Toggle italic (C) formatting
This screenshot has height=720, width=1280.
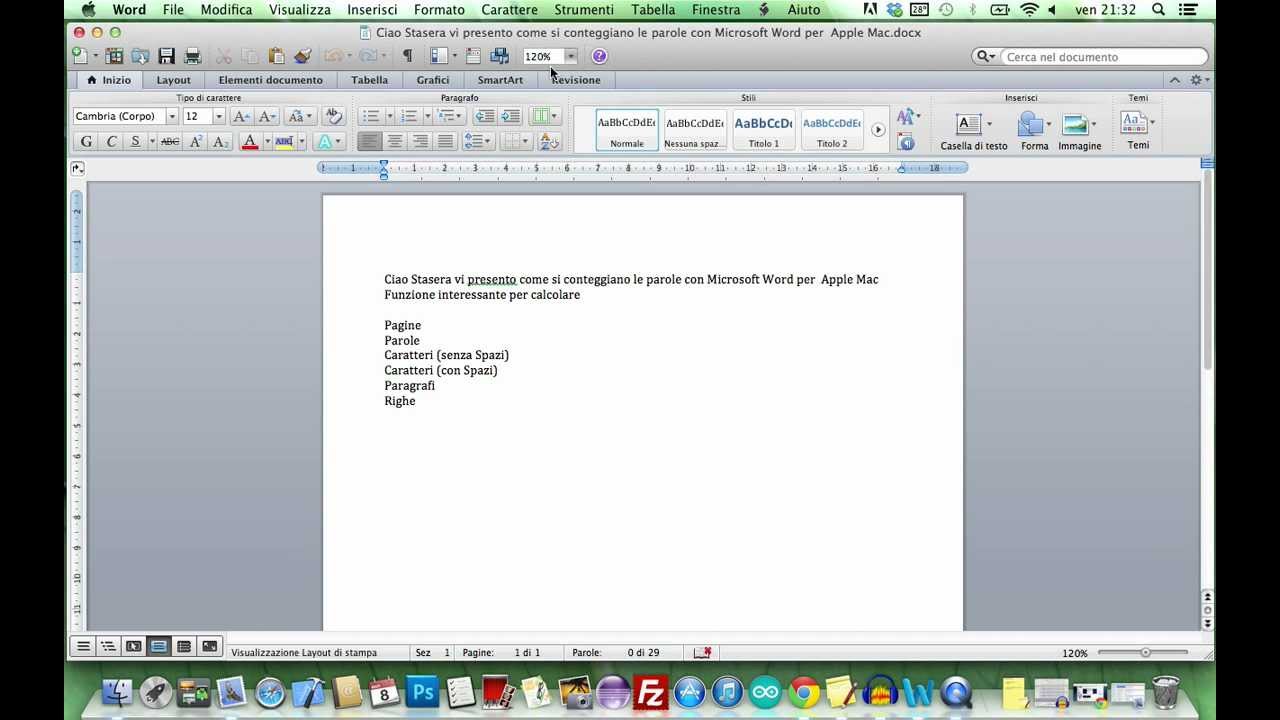click(111, 142)
